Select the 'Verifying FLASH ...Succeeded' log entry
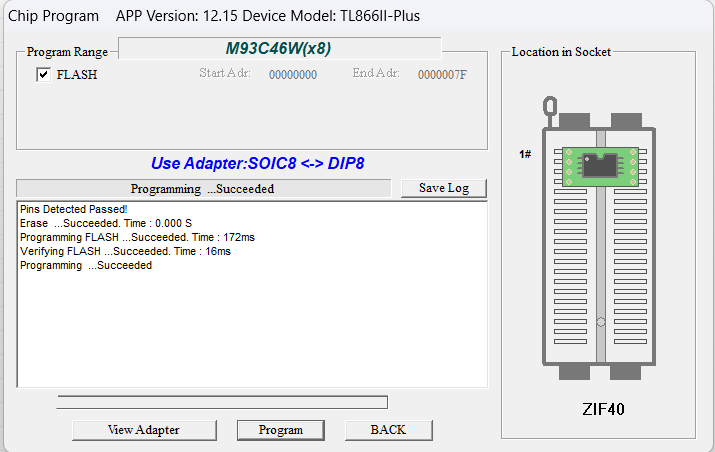Screen dimensions: 715x452 pos(125,251)
